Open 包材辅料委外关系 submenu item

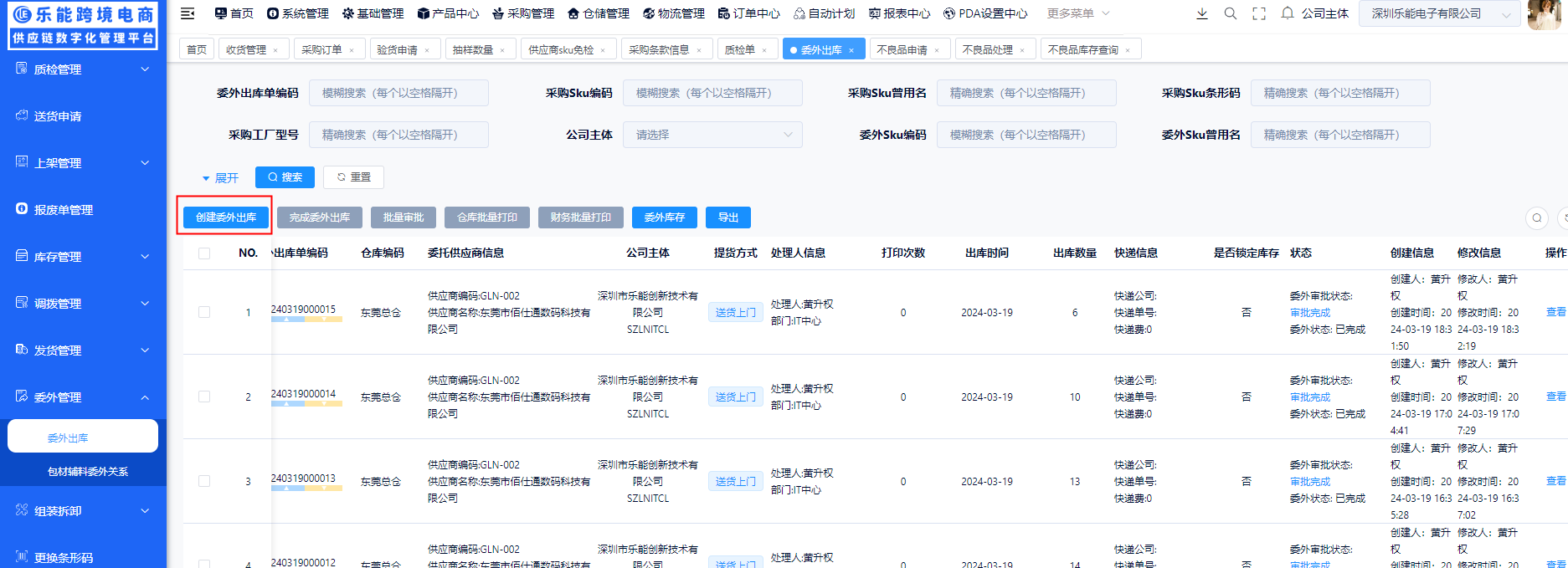click(88, 472)
